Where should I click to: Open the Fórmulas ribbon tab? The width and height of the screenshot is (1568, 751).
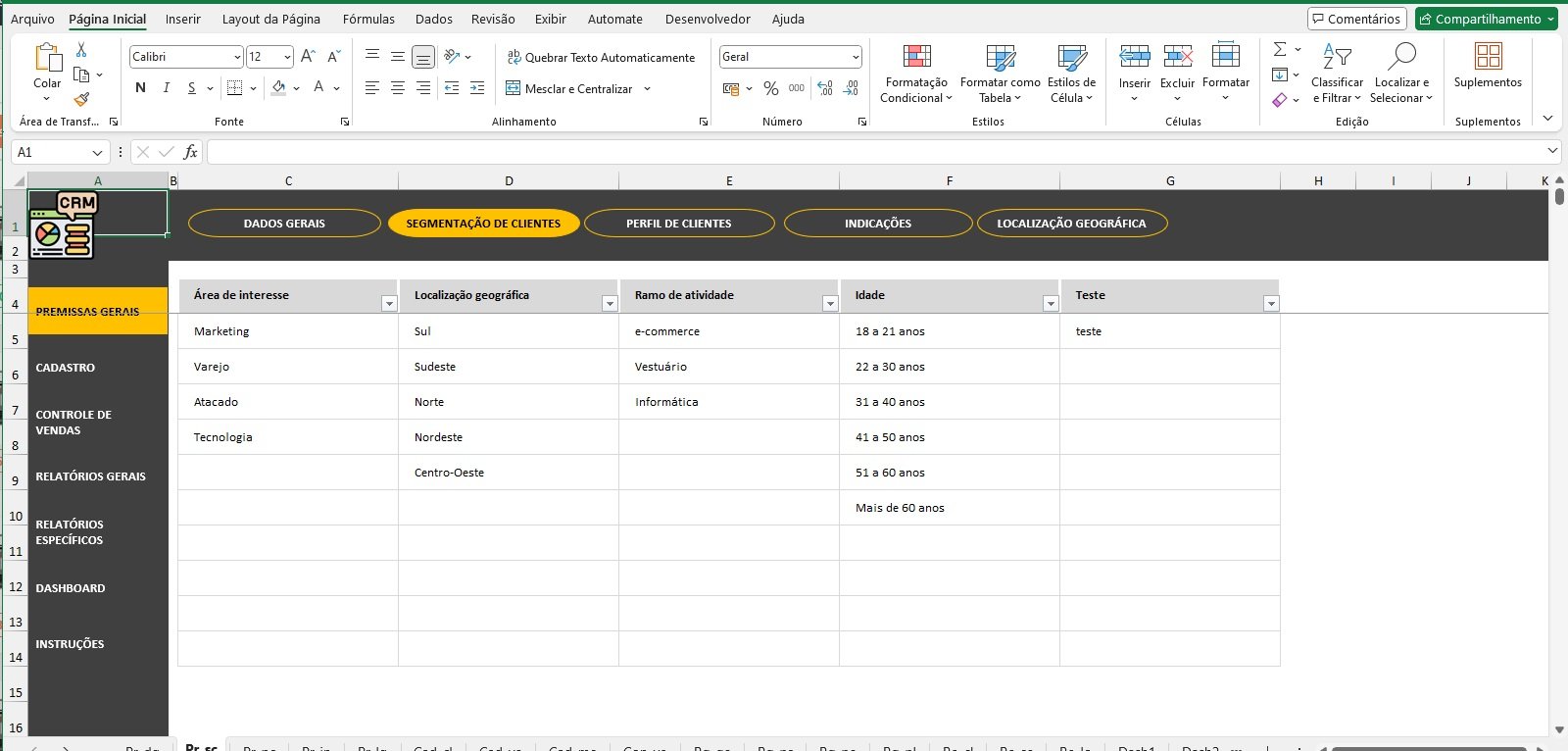[368, 19]
